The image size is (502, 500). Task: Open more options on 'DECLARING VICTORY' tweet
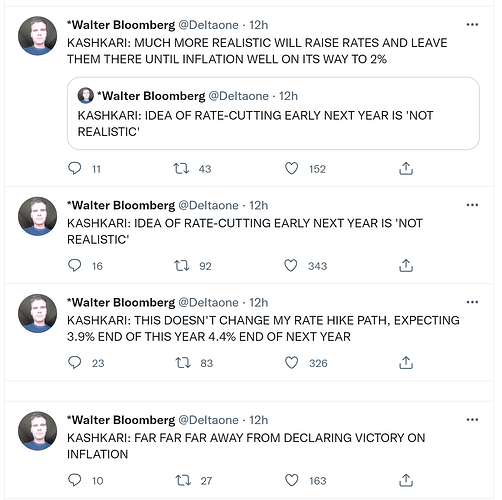coord(472,420)
